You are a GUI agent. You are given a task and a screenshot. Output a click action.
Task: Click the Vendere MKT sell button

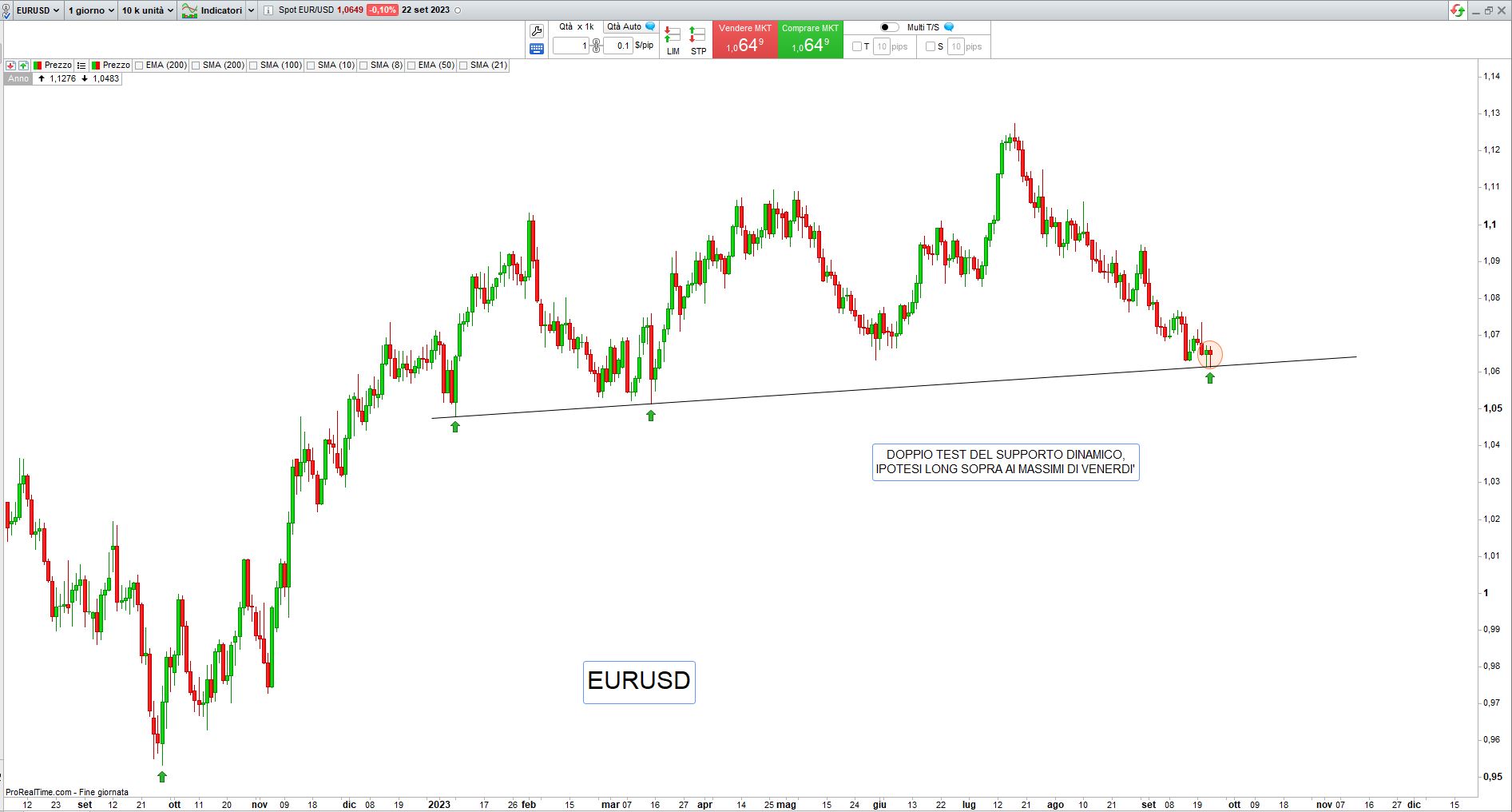pos(744,39)
